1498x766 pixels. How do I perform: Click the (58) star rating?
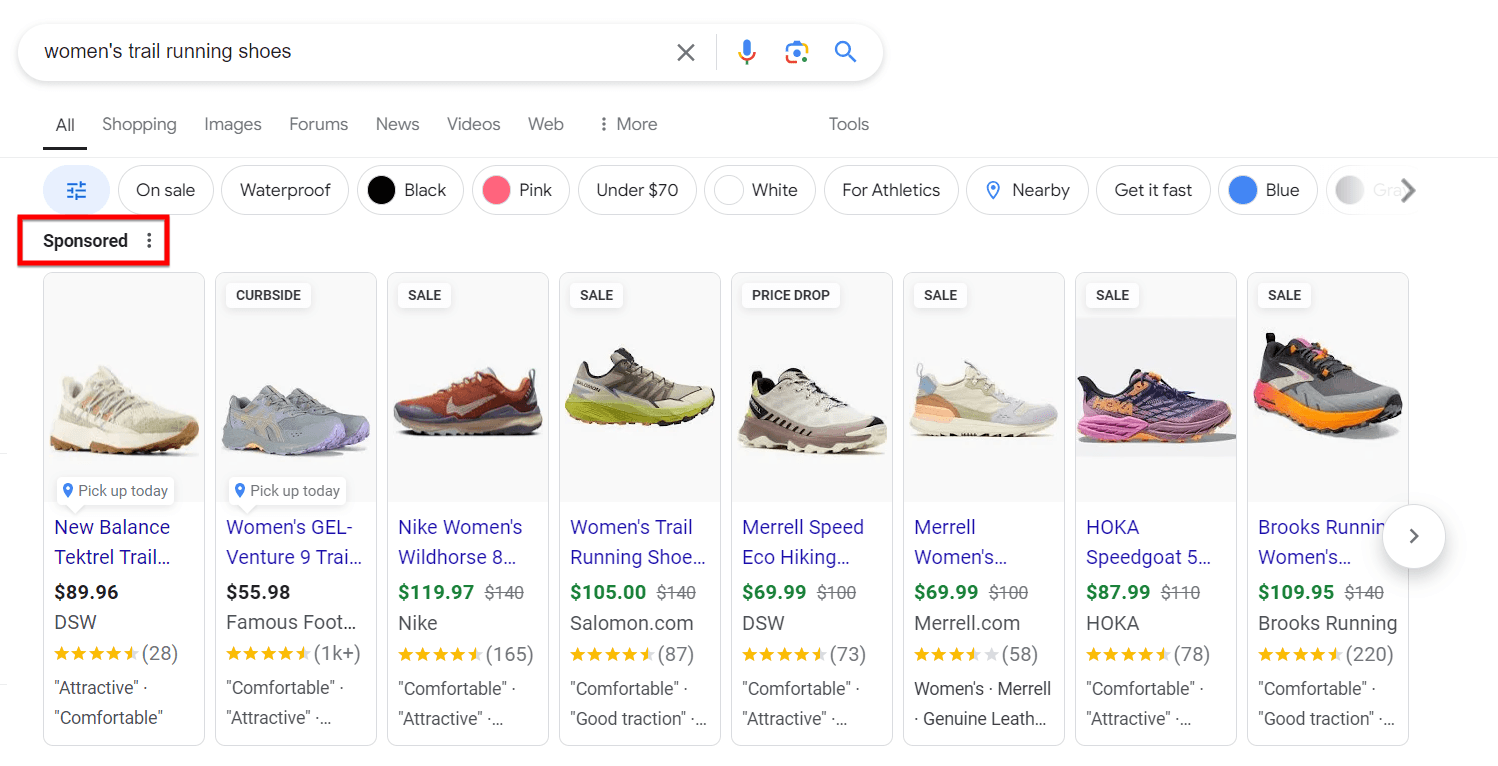[x=976, y=654]
